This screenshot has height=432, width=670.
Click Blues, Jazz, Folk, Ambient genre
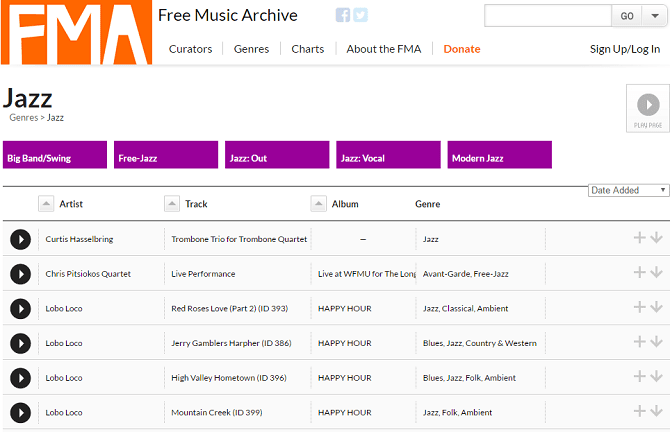coord(470,378)
